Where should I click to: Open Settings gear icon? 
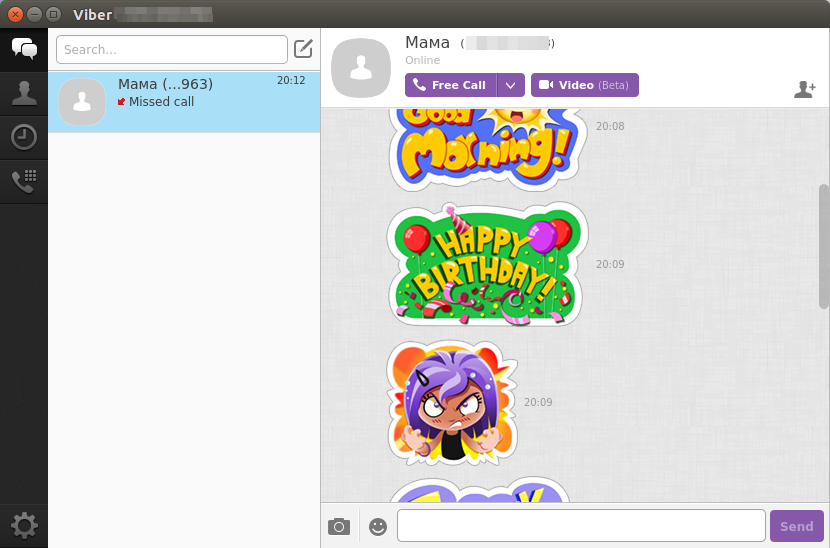(x=24, y=525)
